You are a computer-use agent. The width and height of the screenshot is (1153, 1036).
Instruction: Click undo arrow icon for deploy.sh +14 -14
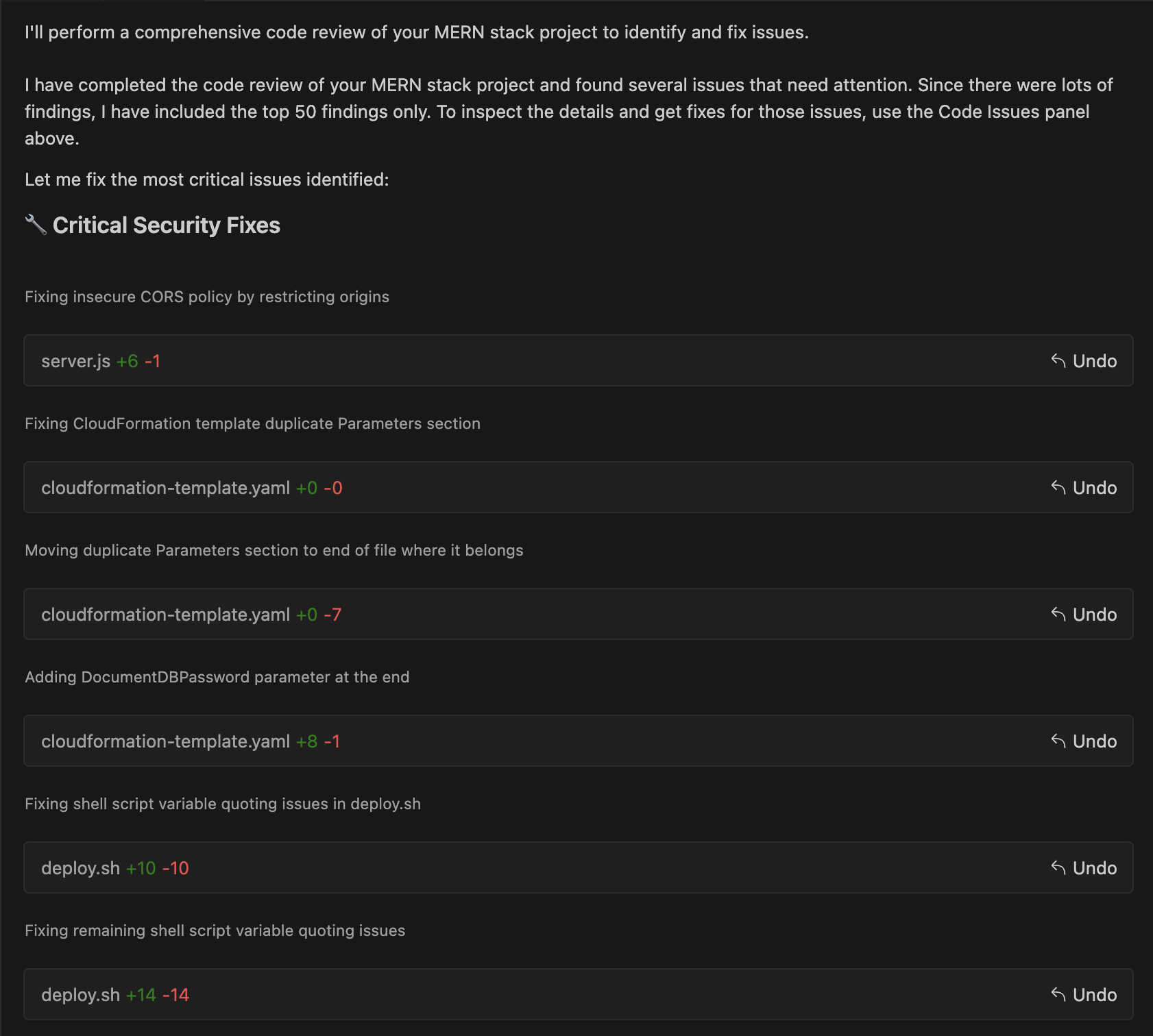pyautogui.click(x=1058, y=994)
